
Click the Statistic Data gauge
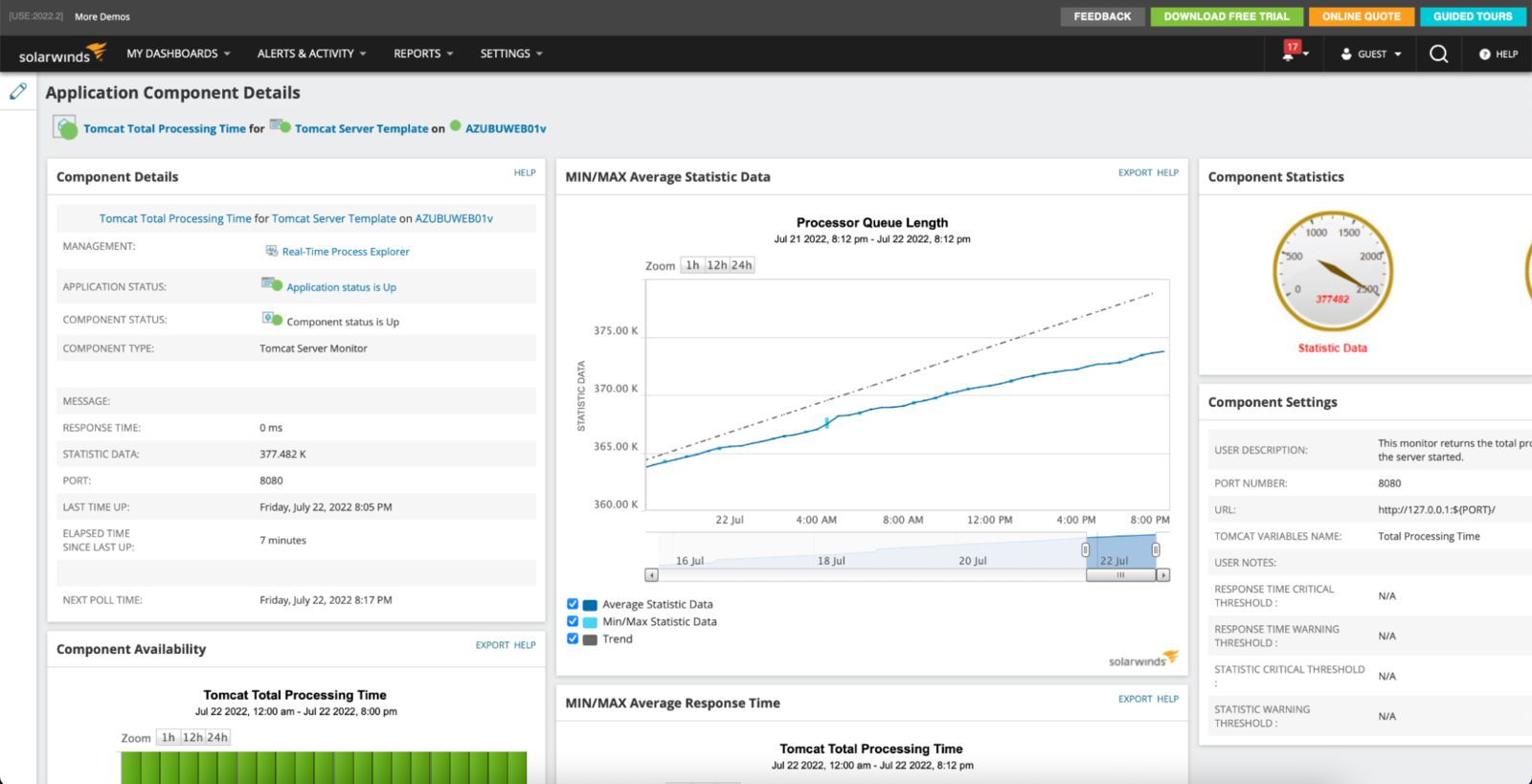click(1332, 271)
